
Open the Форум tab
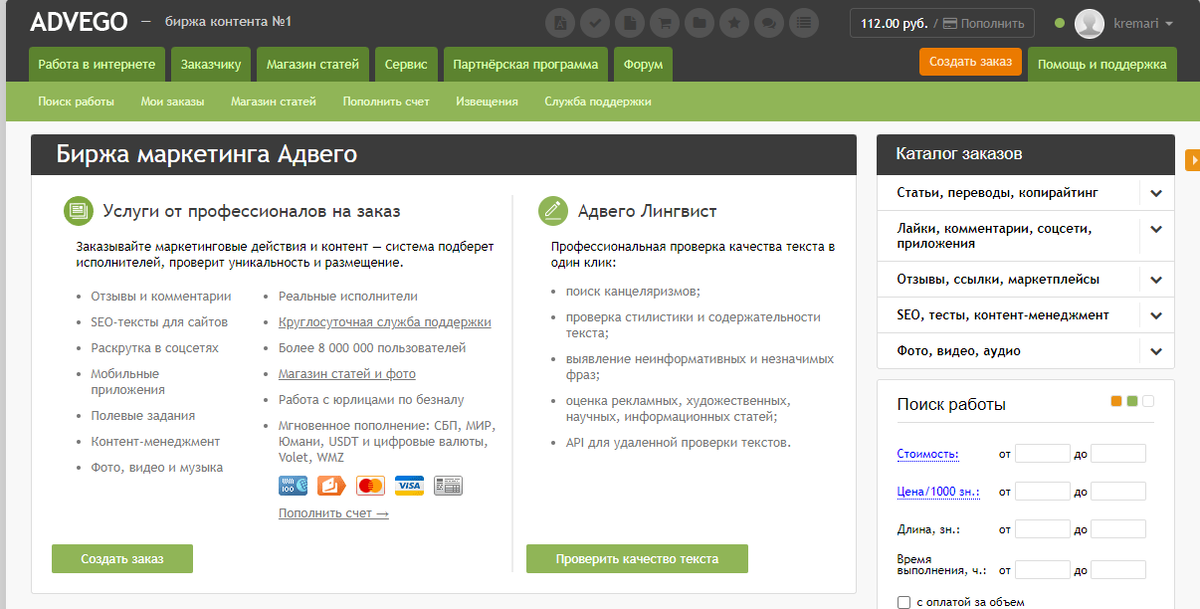point(641,63)
